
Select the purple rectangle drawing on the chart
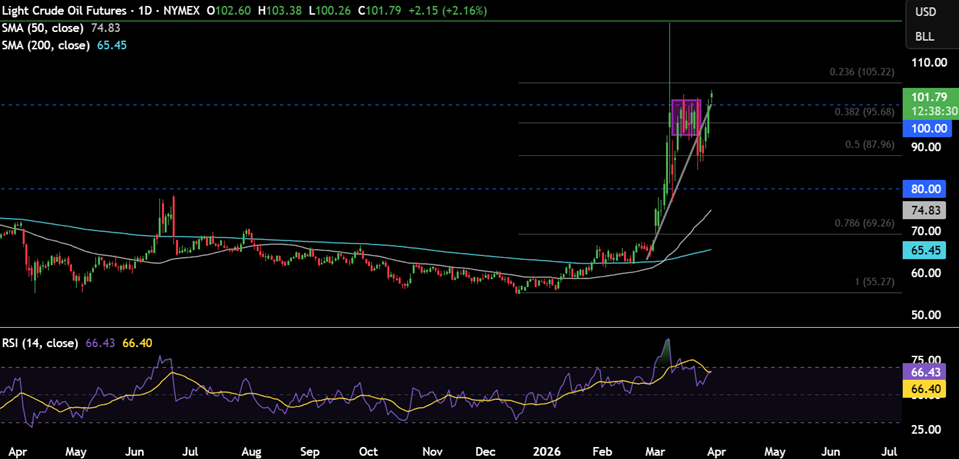click(685, 117)
